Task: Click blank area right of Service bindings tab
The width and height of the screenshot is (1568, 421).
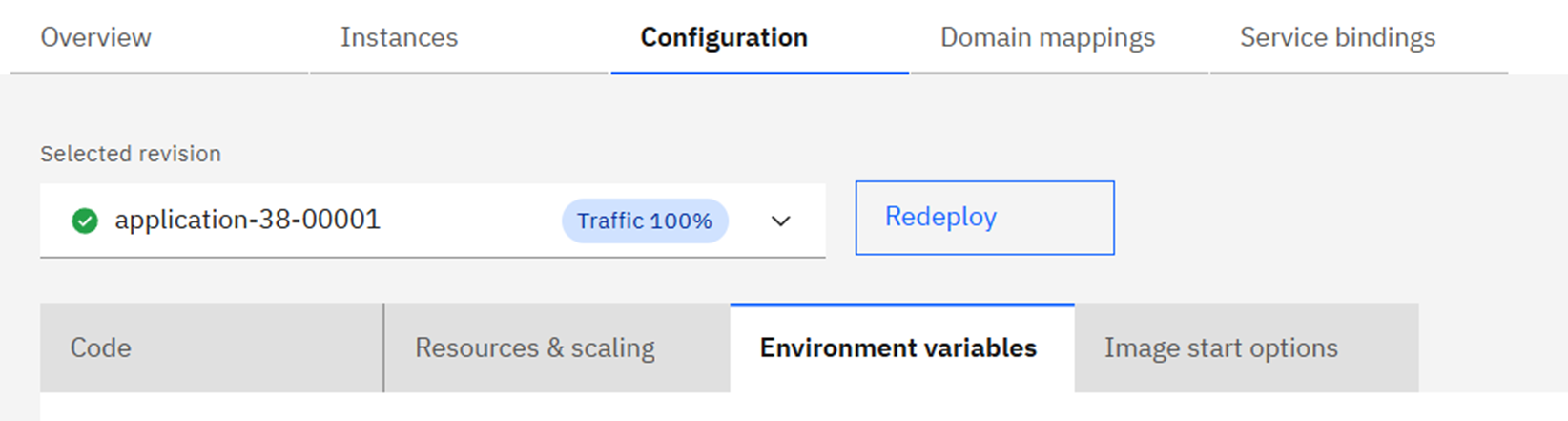Action: [x=1537, y=37]
